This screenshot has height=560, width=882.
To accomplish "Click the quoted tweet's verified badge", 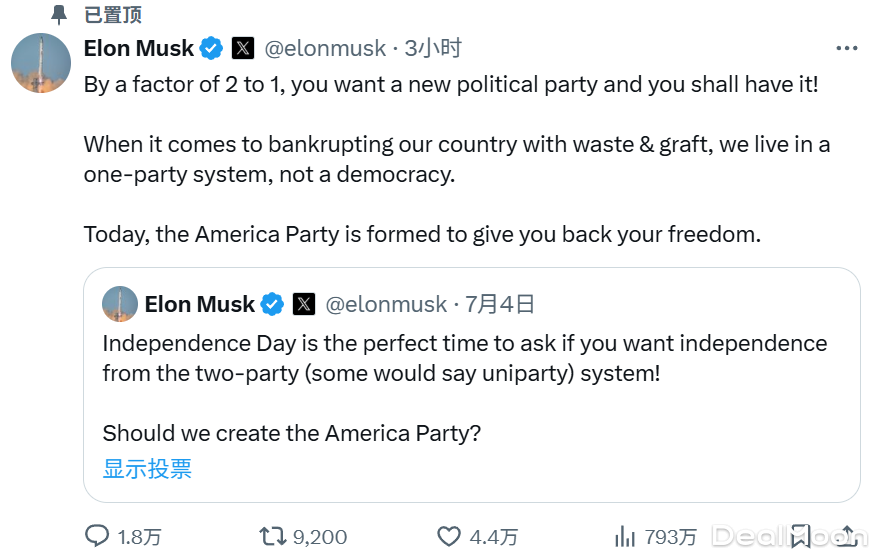I will [272, 304].
